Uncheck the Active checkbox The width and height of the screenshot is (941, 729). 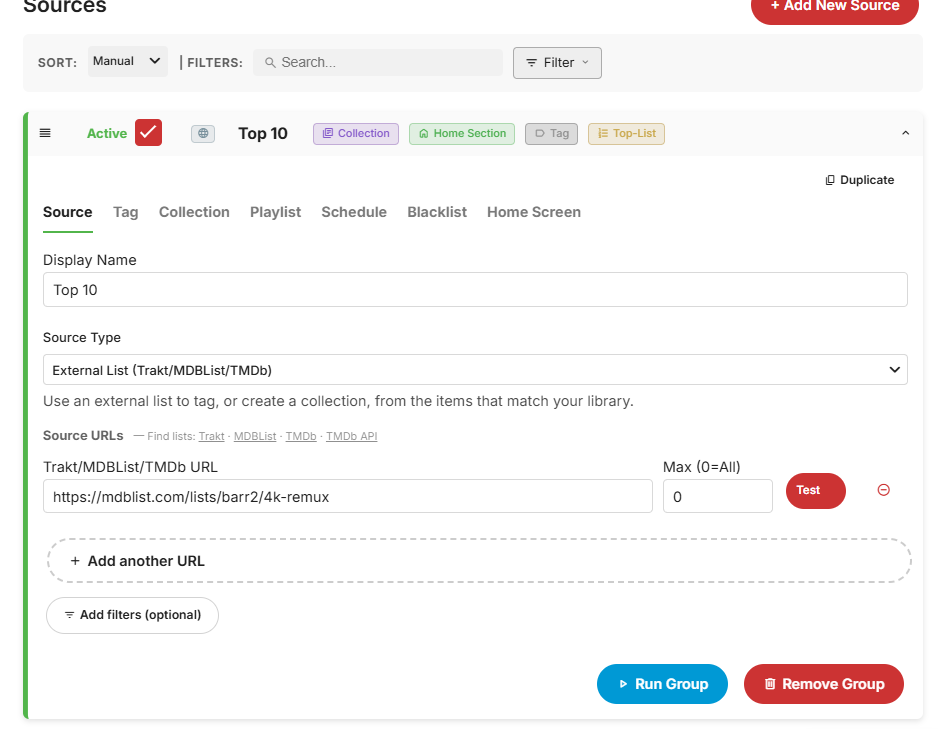[x=148, y=133]
